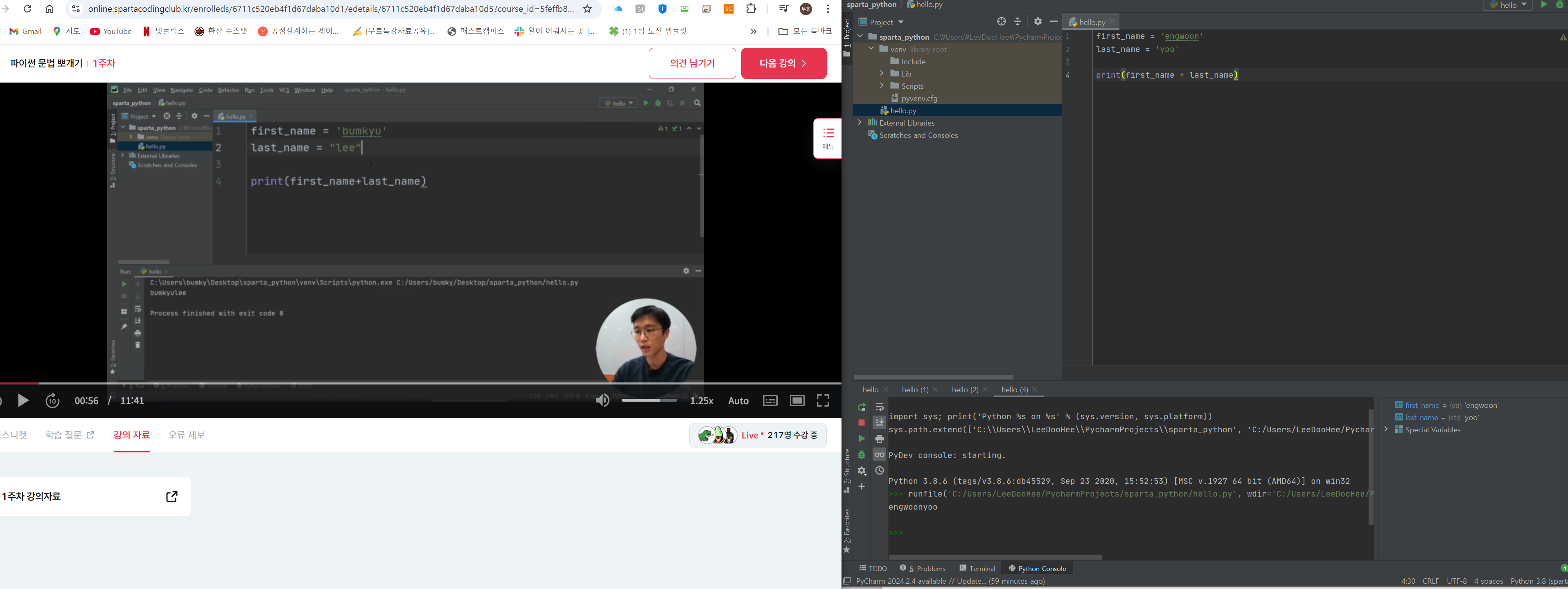Stop the Python console with red square

coord(861,422)
